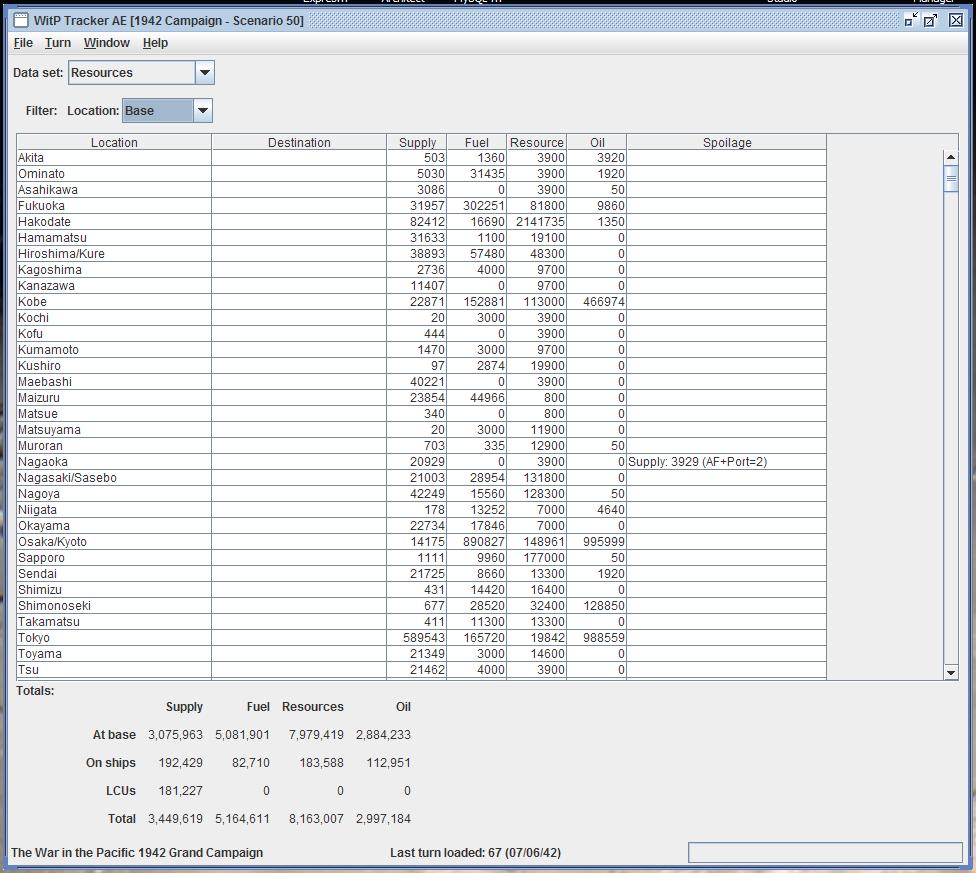Select the Hiroshima/Kure location cell

pos(114,254)
